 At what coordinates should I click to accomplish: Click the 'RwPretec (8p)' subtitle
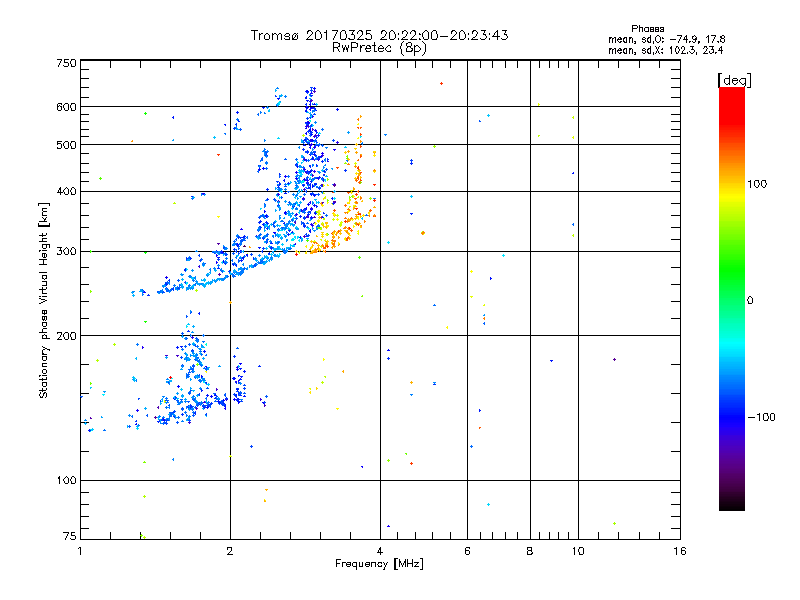click(379, 48)
